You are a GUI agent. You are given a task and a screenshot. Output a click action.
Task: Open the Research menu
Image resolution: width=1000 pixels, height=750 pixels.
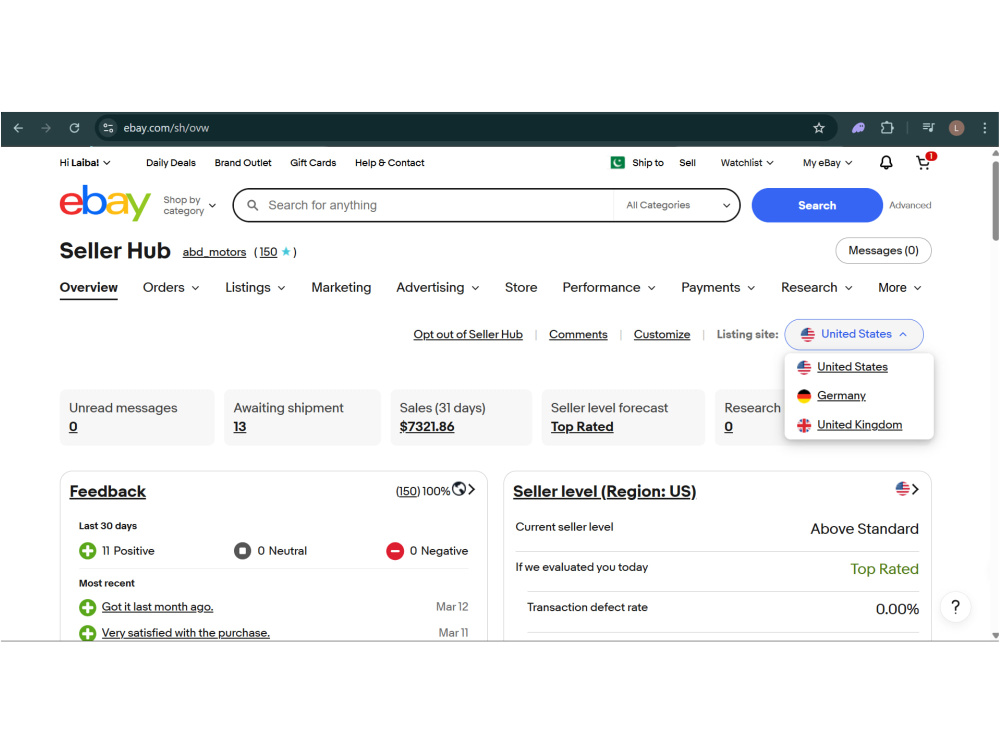click(816, 288)
